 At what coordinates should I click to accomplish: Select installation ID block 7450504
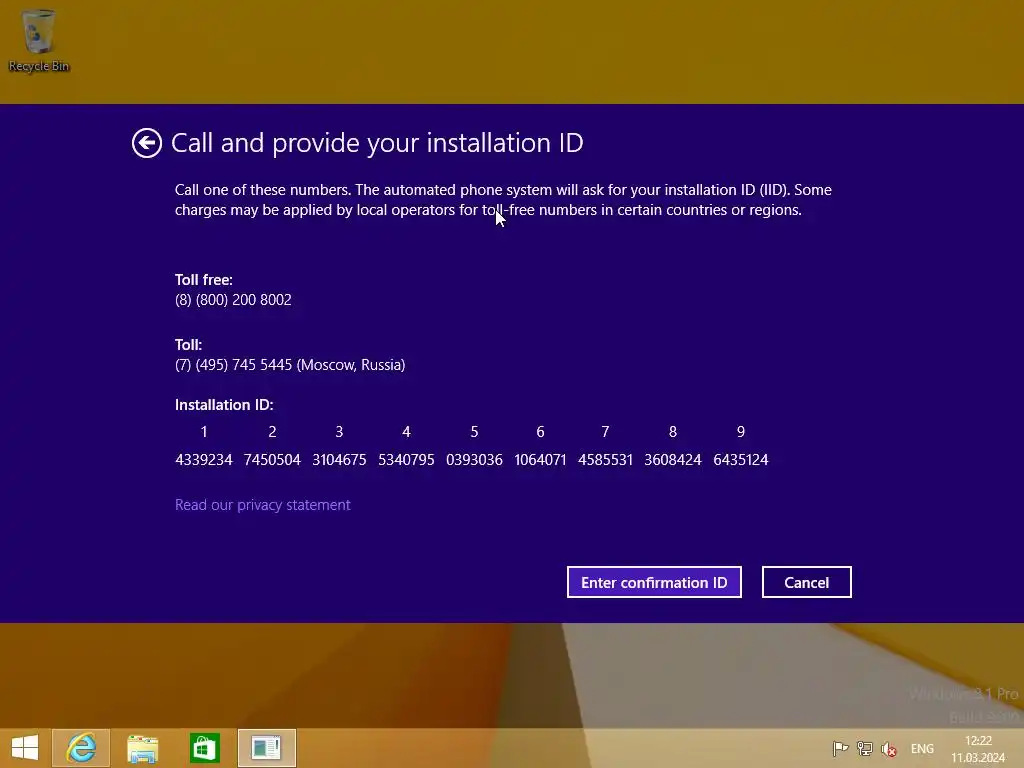(272, 460)
